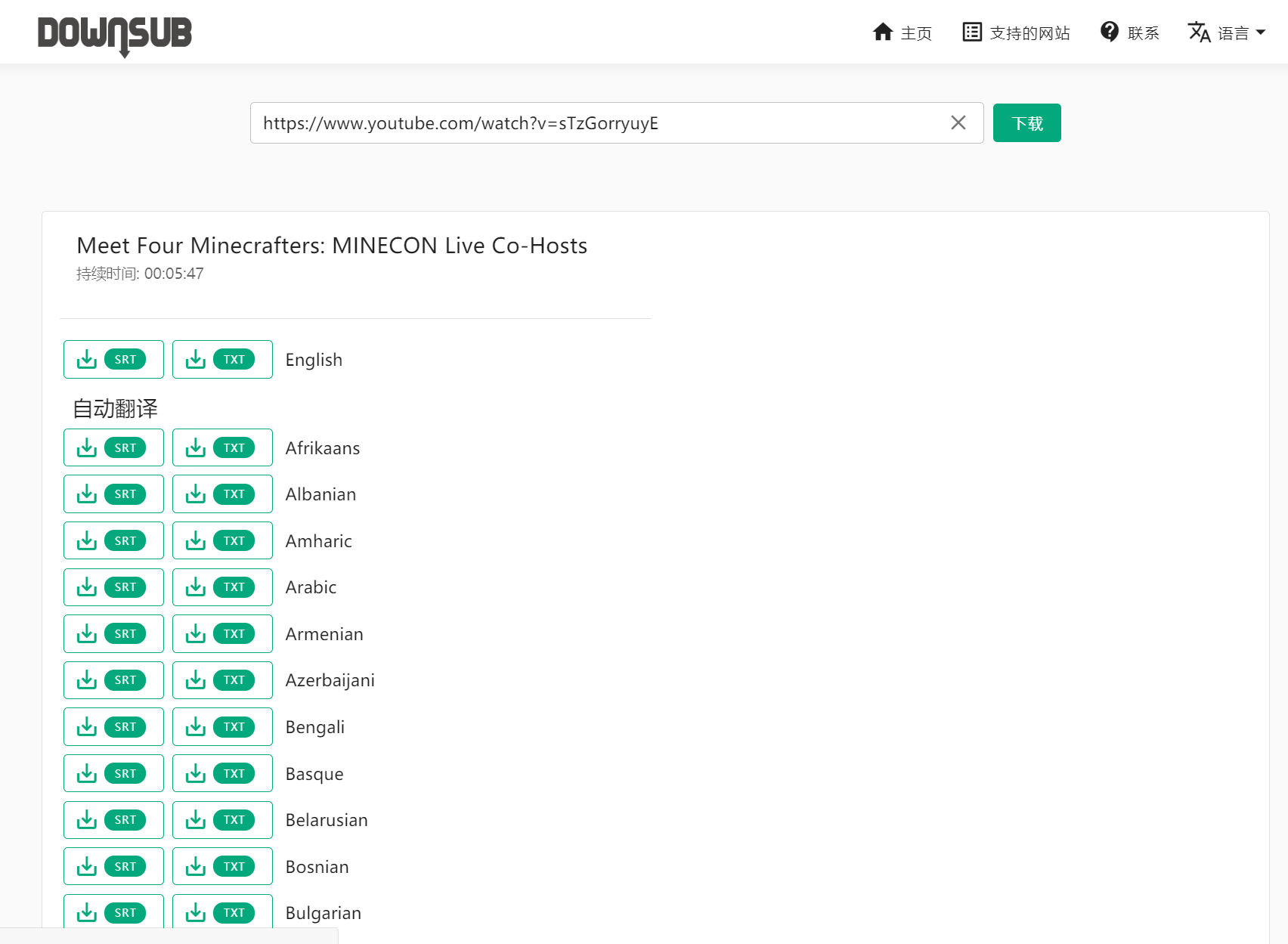Click the English language label

click(314, 360)
